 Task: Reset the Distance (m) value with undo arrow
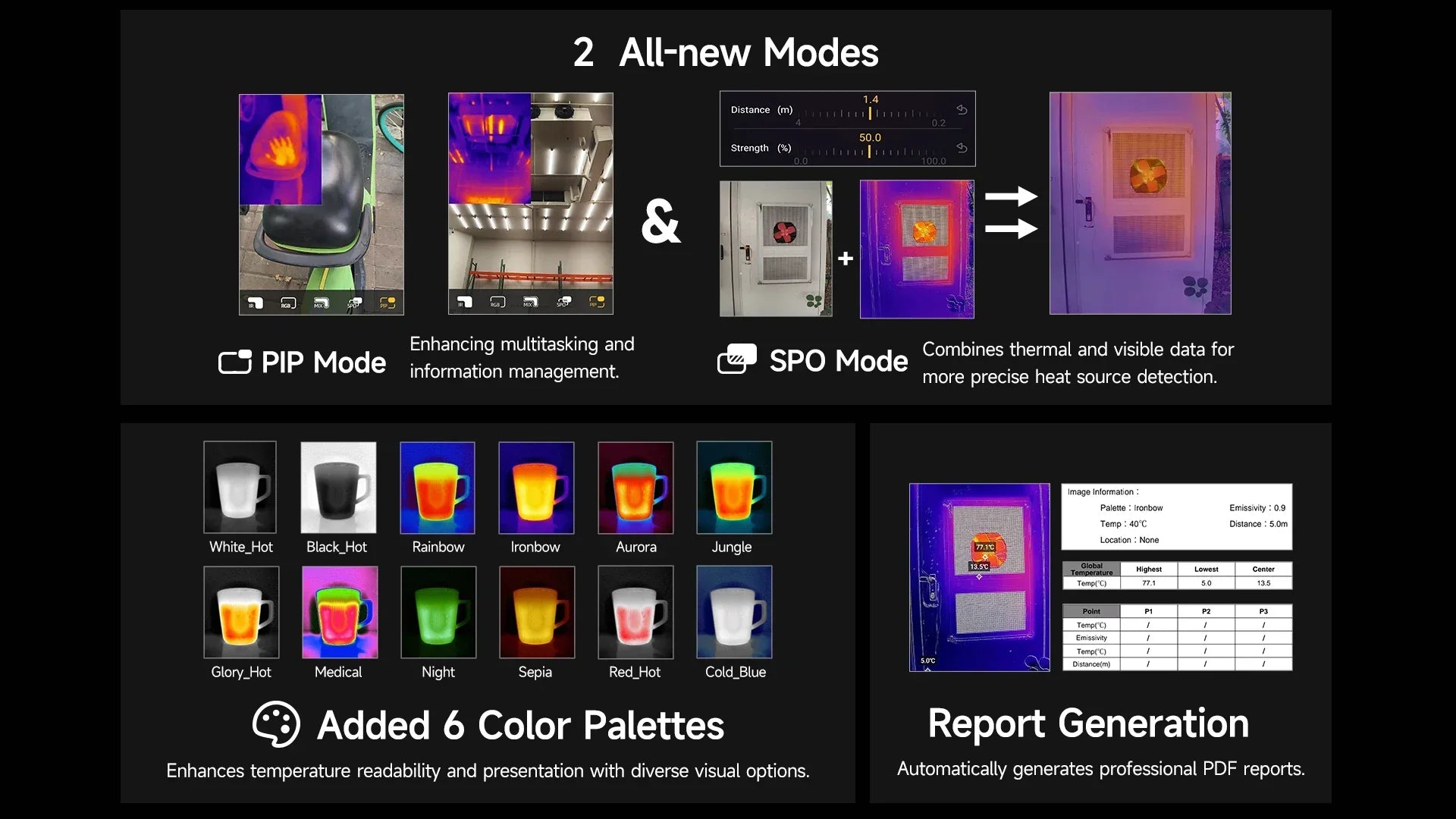point(962,110)
